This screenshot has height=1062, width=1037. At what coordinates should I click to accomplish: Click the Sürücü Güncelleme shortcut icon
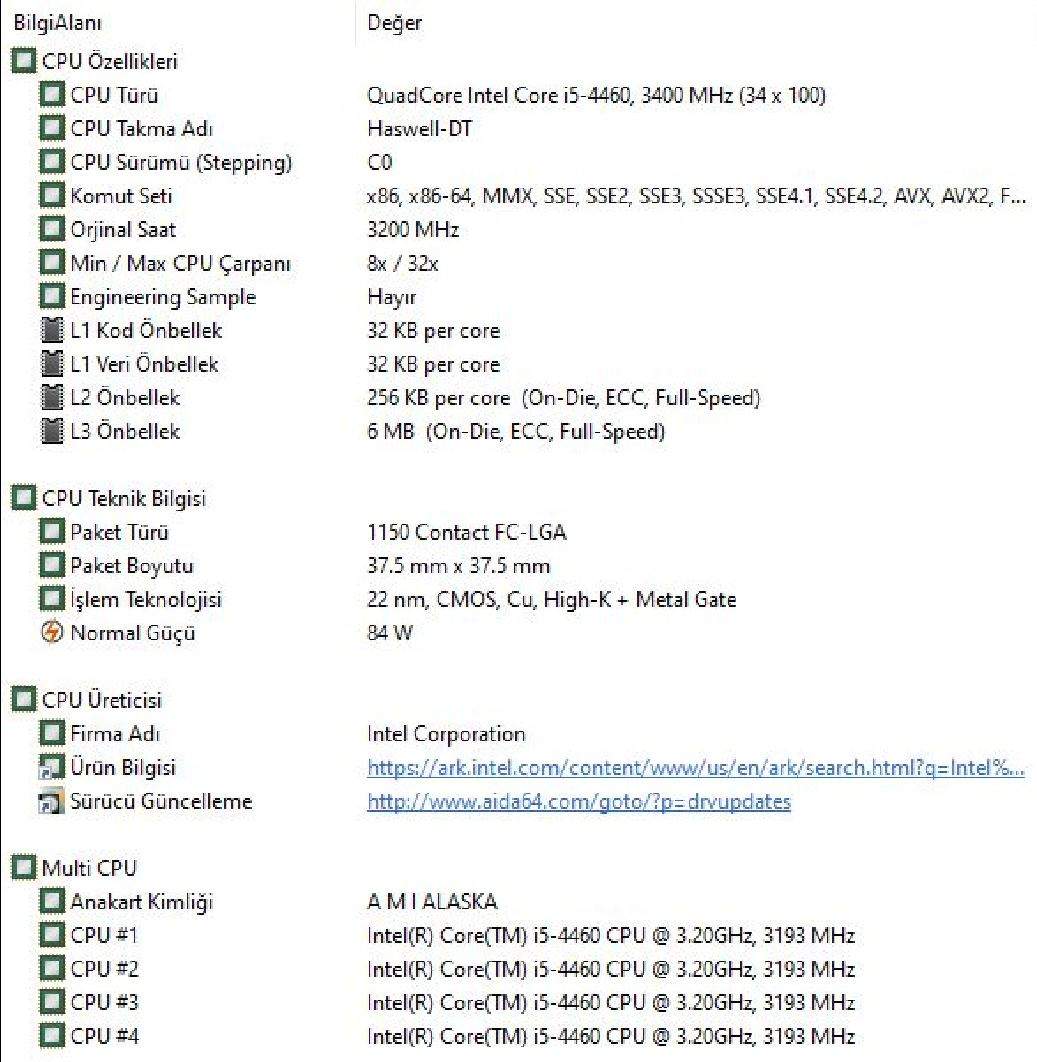coord(52,801)
